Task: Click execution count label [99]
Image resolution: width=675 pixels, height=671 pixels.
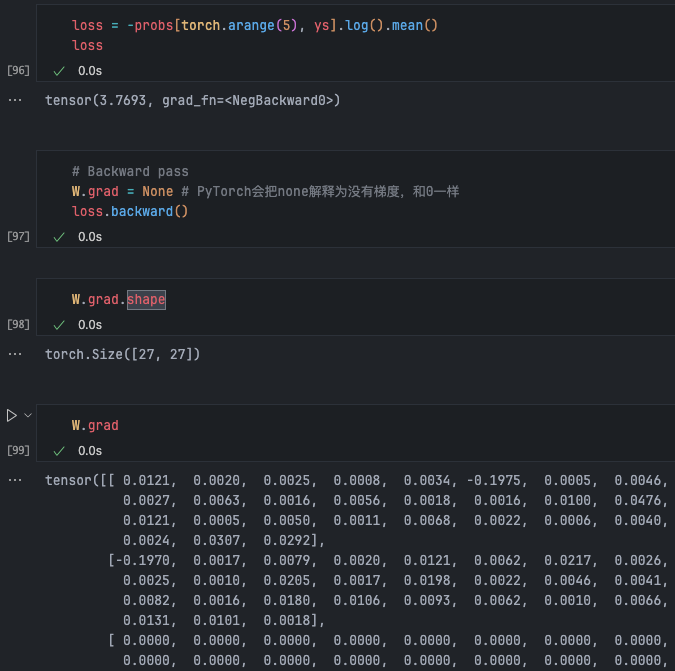Action: [18, 451]
